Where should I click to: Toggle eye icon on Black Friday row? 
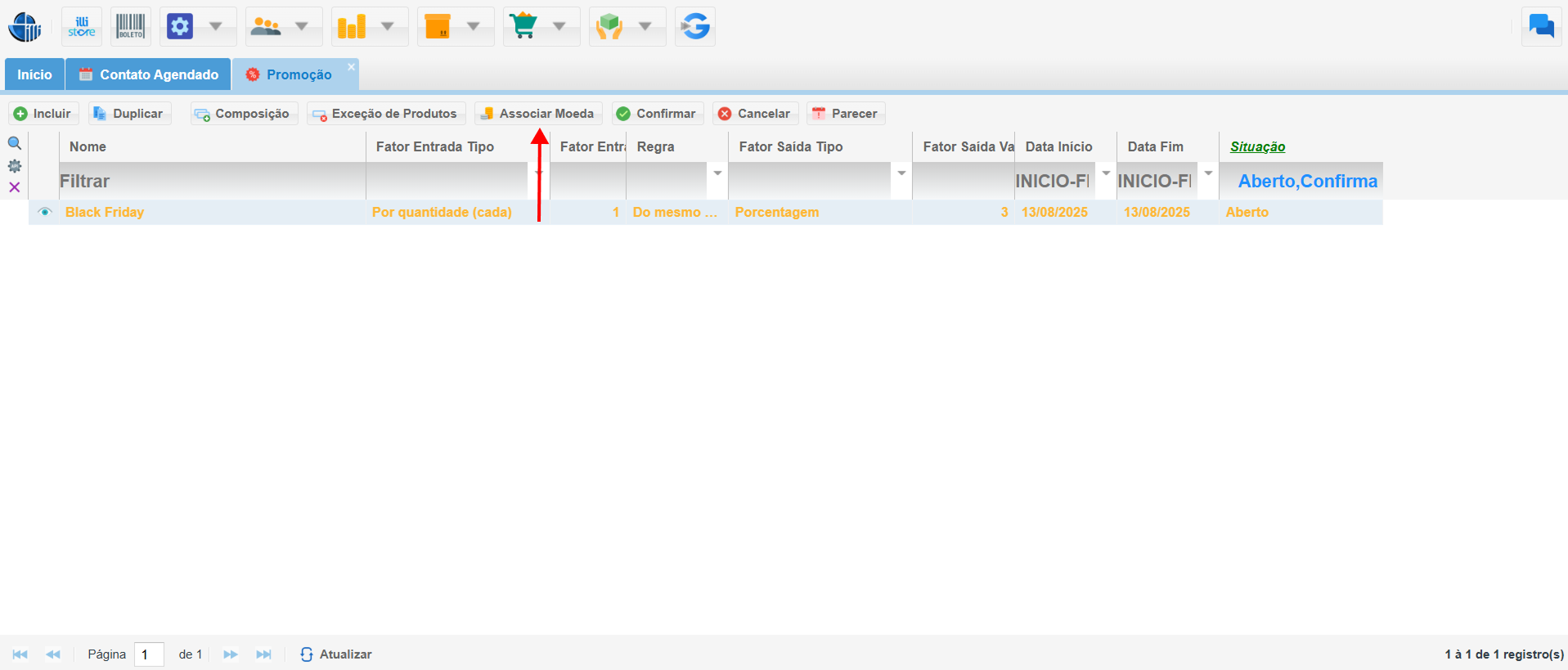(45, 212)
